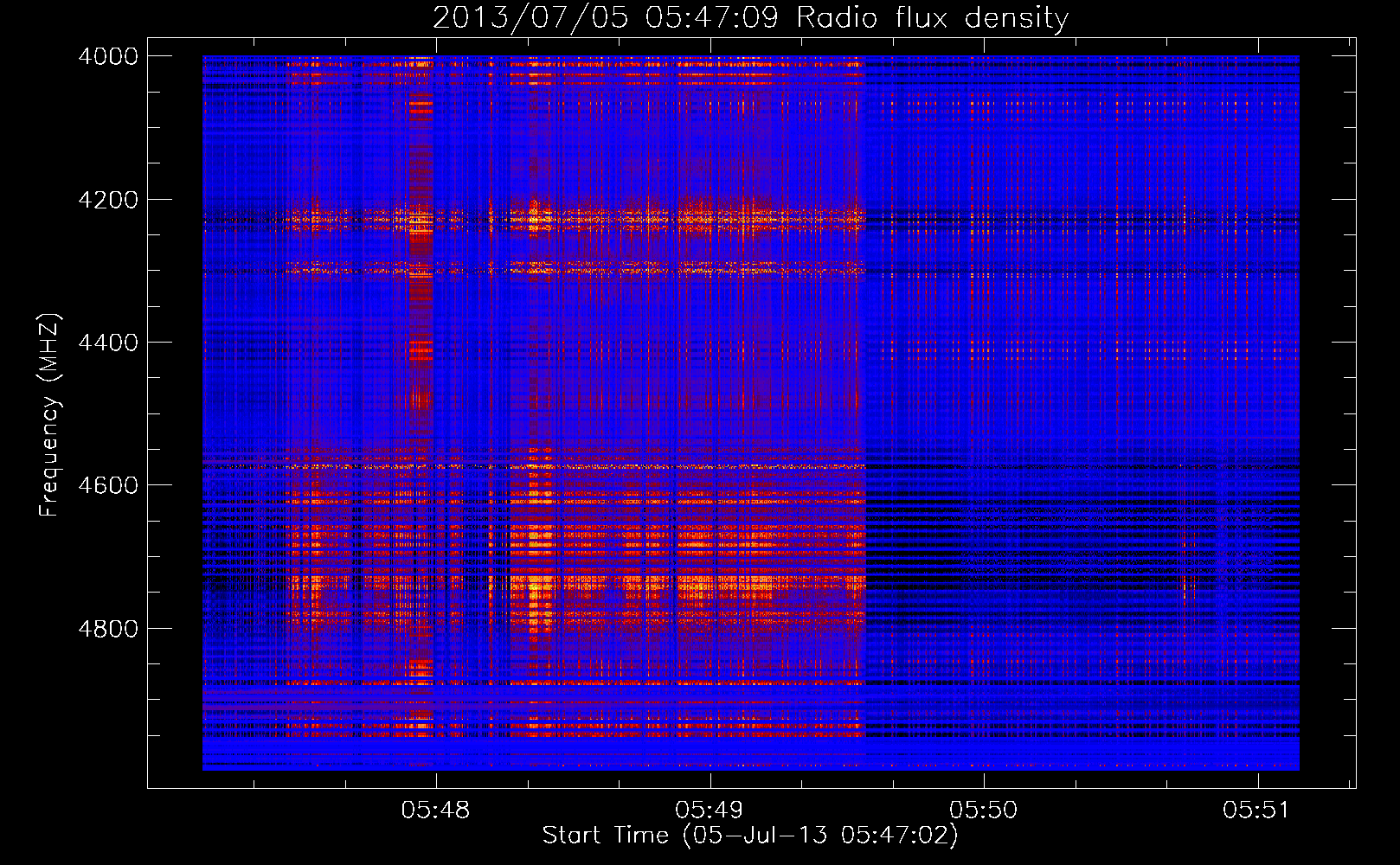Select the 05:50 time tick label

coord(984,811)
